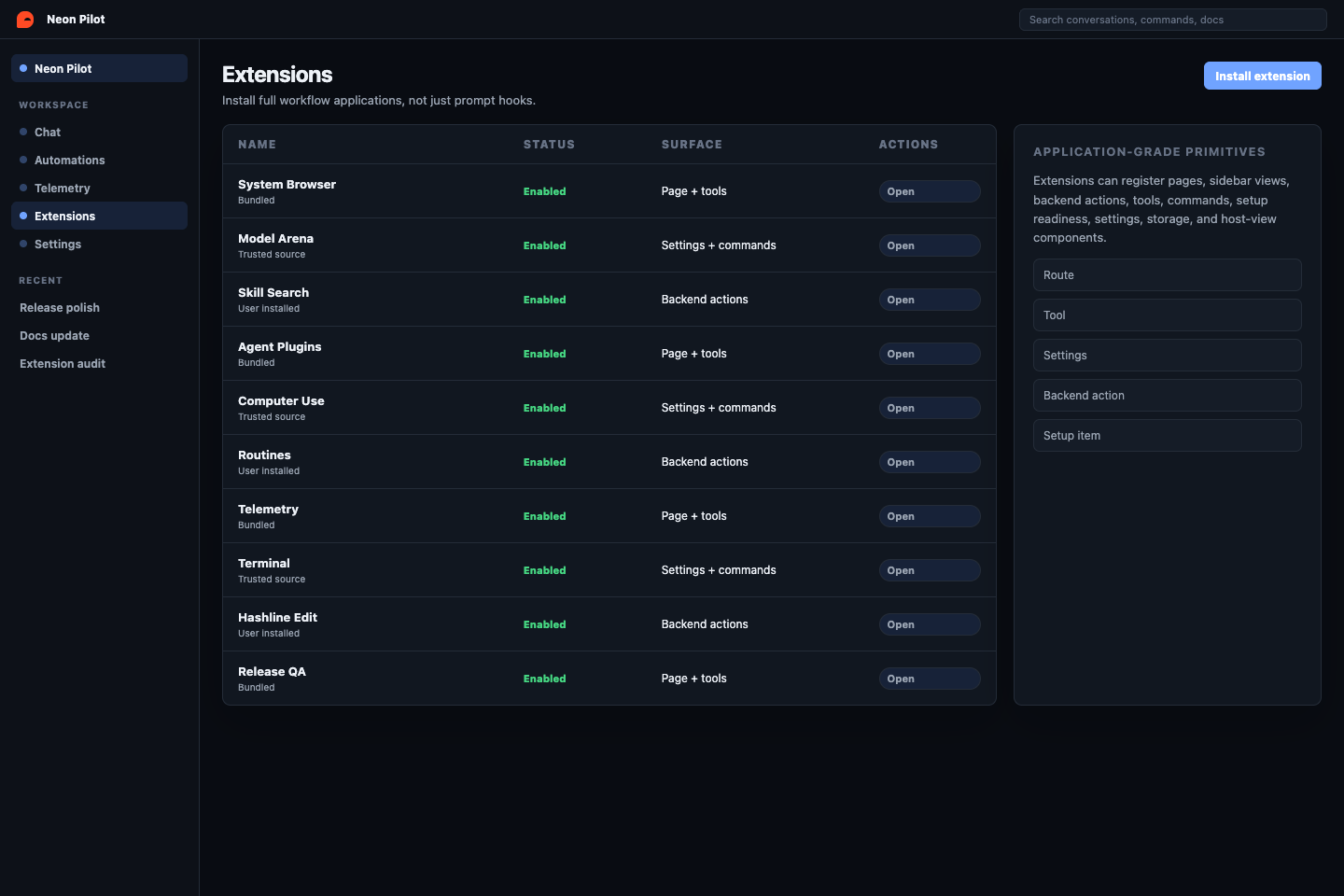
Task: Open the Routines extension
Action: [x=930, y=462]
